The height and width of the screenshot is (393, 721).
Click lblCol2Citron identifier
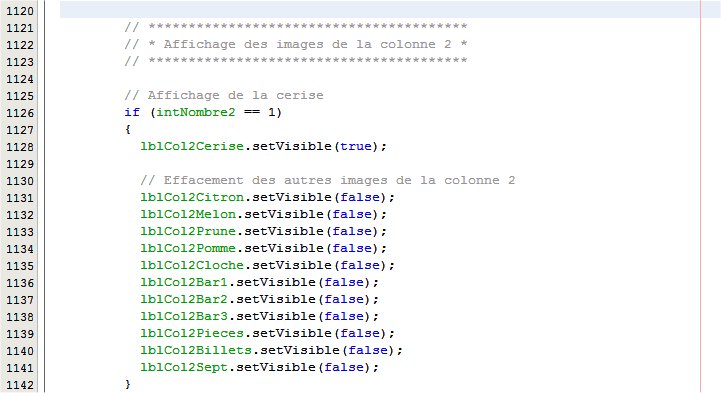click(192, 197)
